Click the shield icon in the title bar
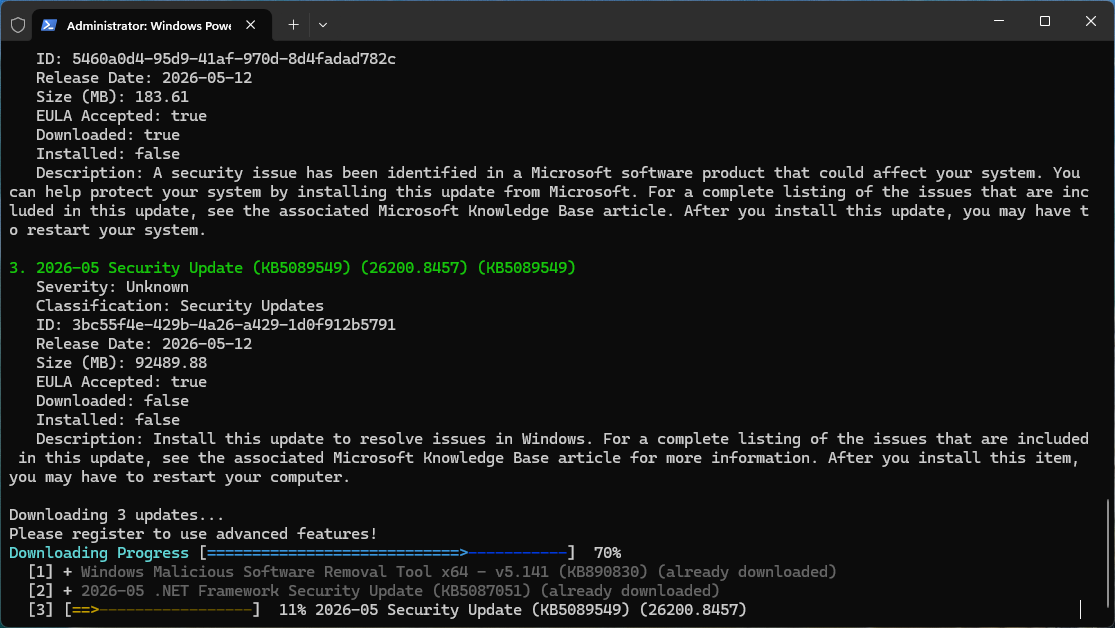Viewport: 1115px width, 628px height. click(18, 25)
